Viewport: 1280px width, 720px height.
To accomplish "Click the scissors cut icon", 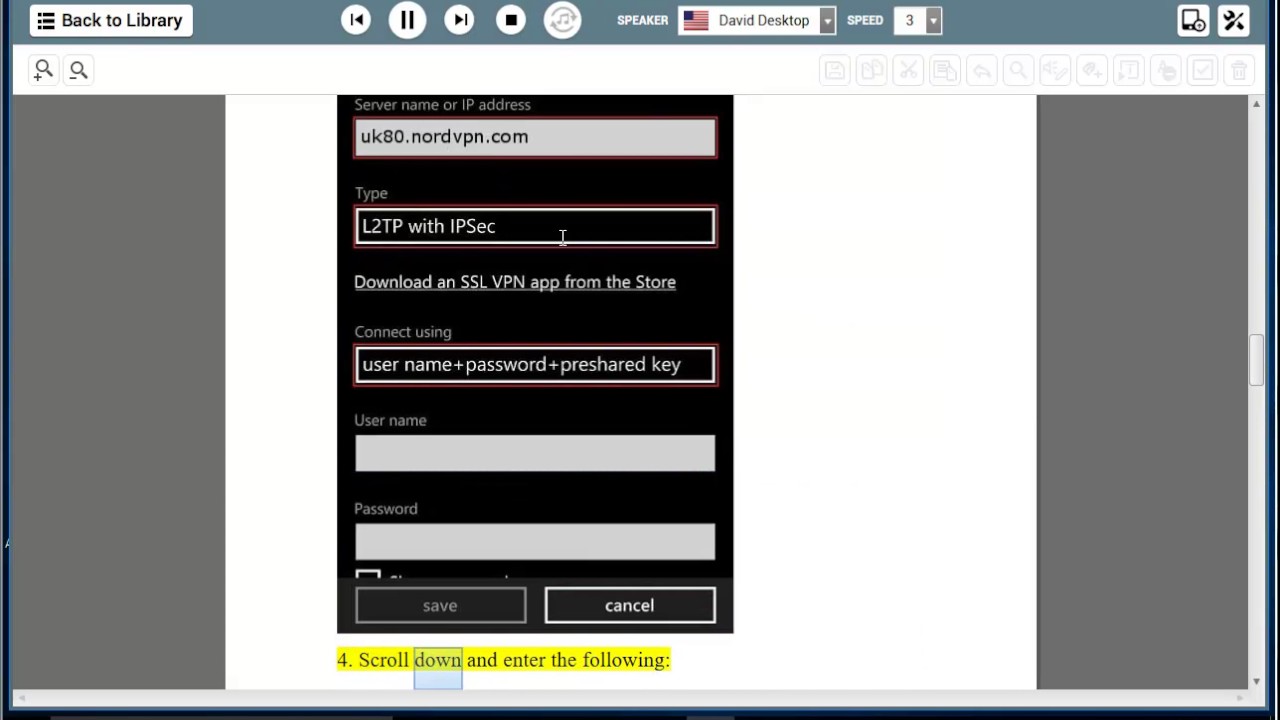I will tap(908, 70).
